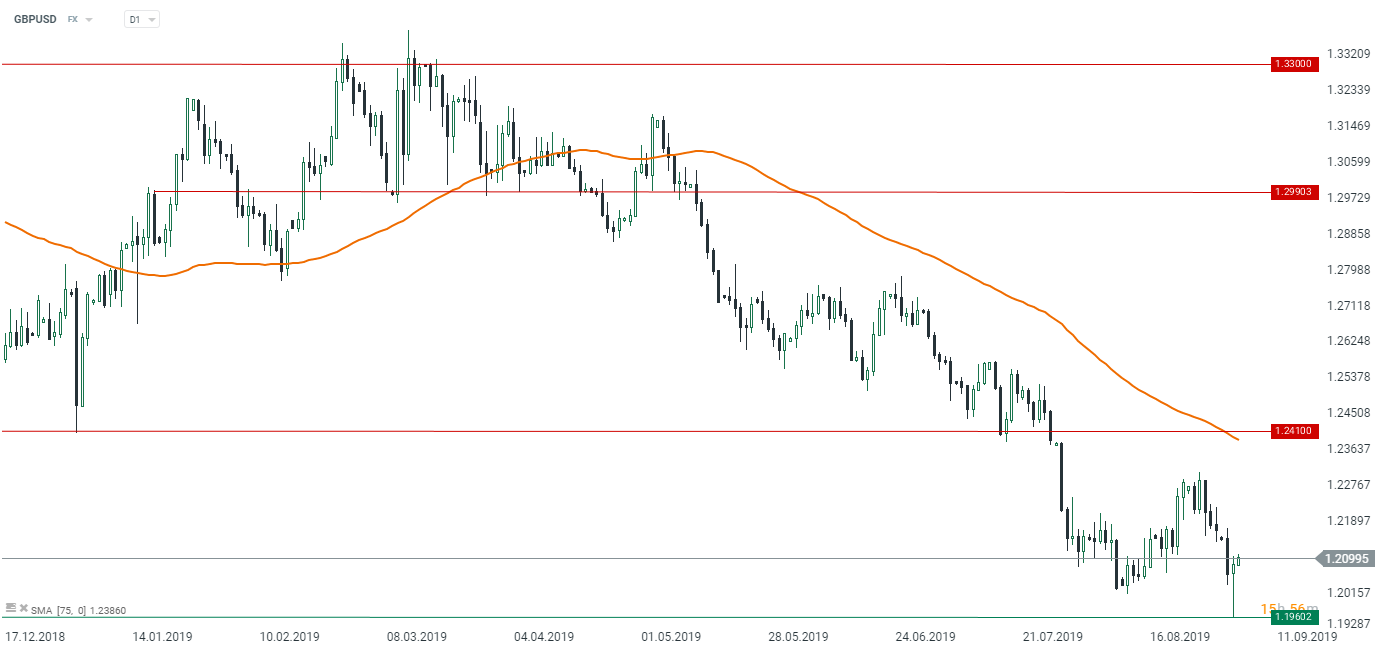Click the GBPUSD symbol name
The width and height of the screenshot is (1387, 654).
(35, 19)
